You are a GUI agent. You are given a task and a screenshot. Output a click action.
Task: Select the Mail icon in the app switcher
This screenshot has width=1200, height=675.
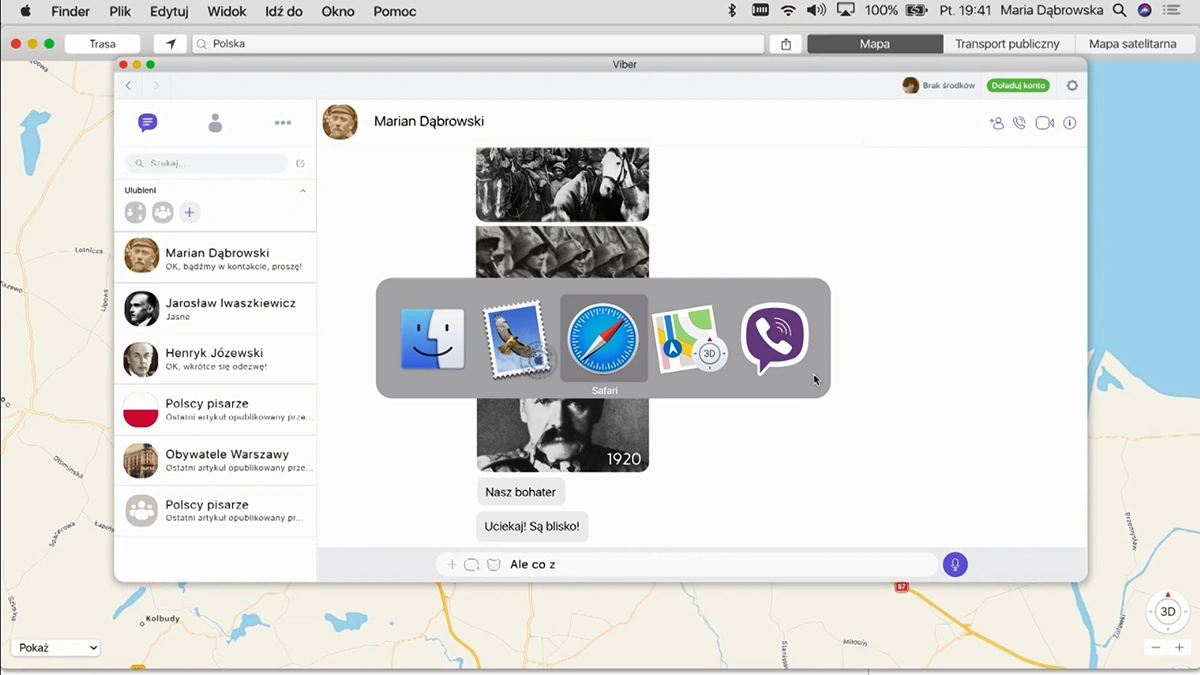518,340
